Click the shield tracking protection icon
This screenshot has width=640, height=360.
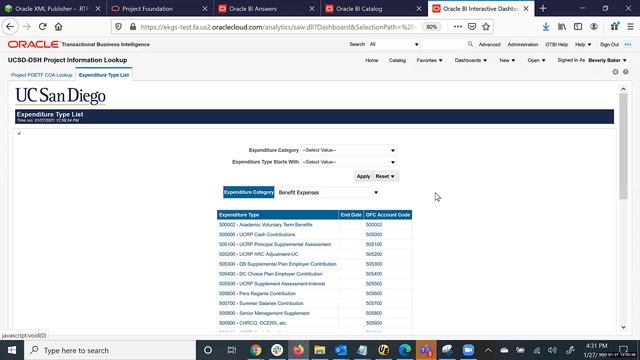pos(118,27)
